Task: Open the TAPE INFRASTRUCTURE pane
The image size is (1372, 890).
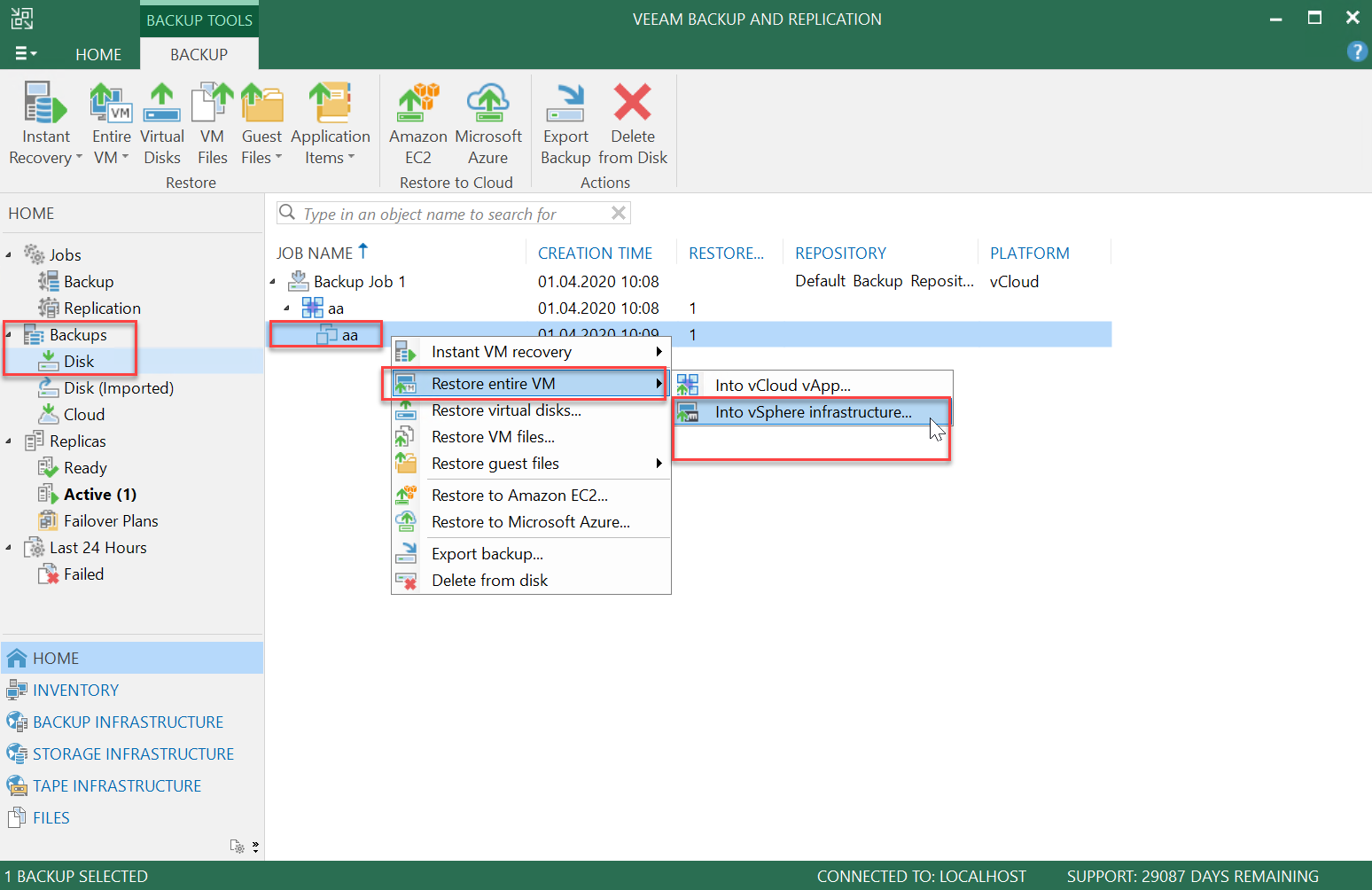Action: pos(132,786)
